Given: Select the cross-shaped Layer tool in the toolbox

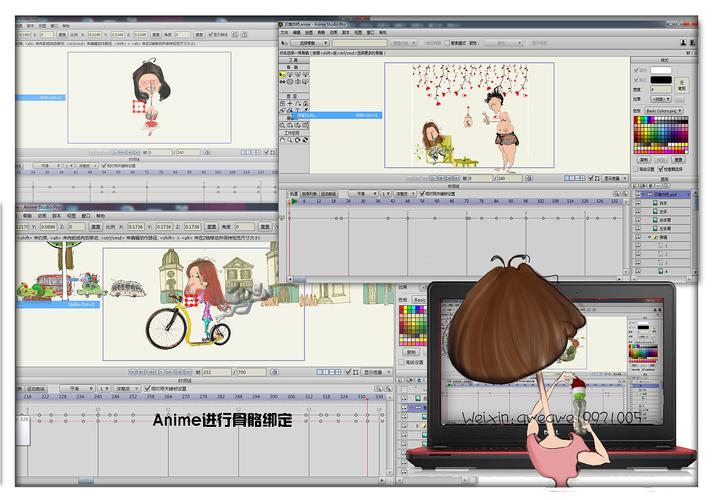Looking at the screenshot, I should coord(290,103).
